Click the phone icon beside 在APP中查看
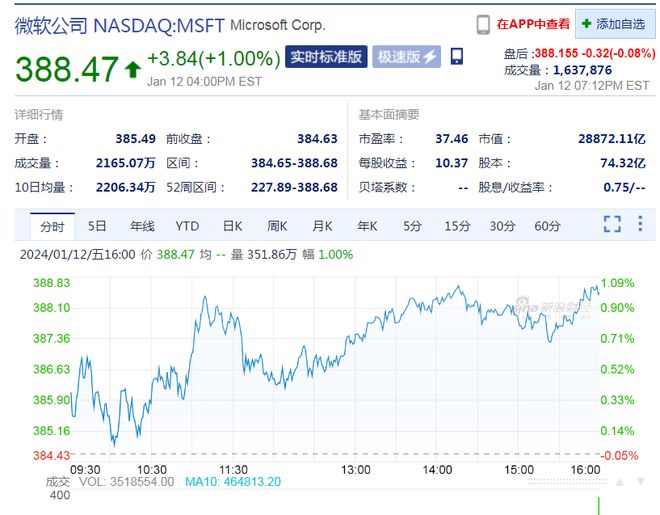Image resolution: width=660 pixels, height=515 pixels. [483, 24]
